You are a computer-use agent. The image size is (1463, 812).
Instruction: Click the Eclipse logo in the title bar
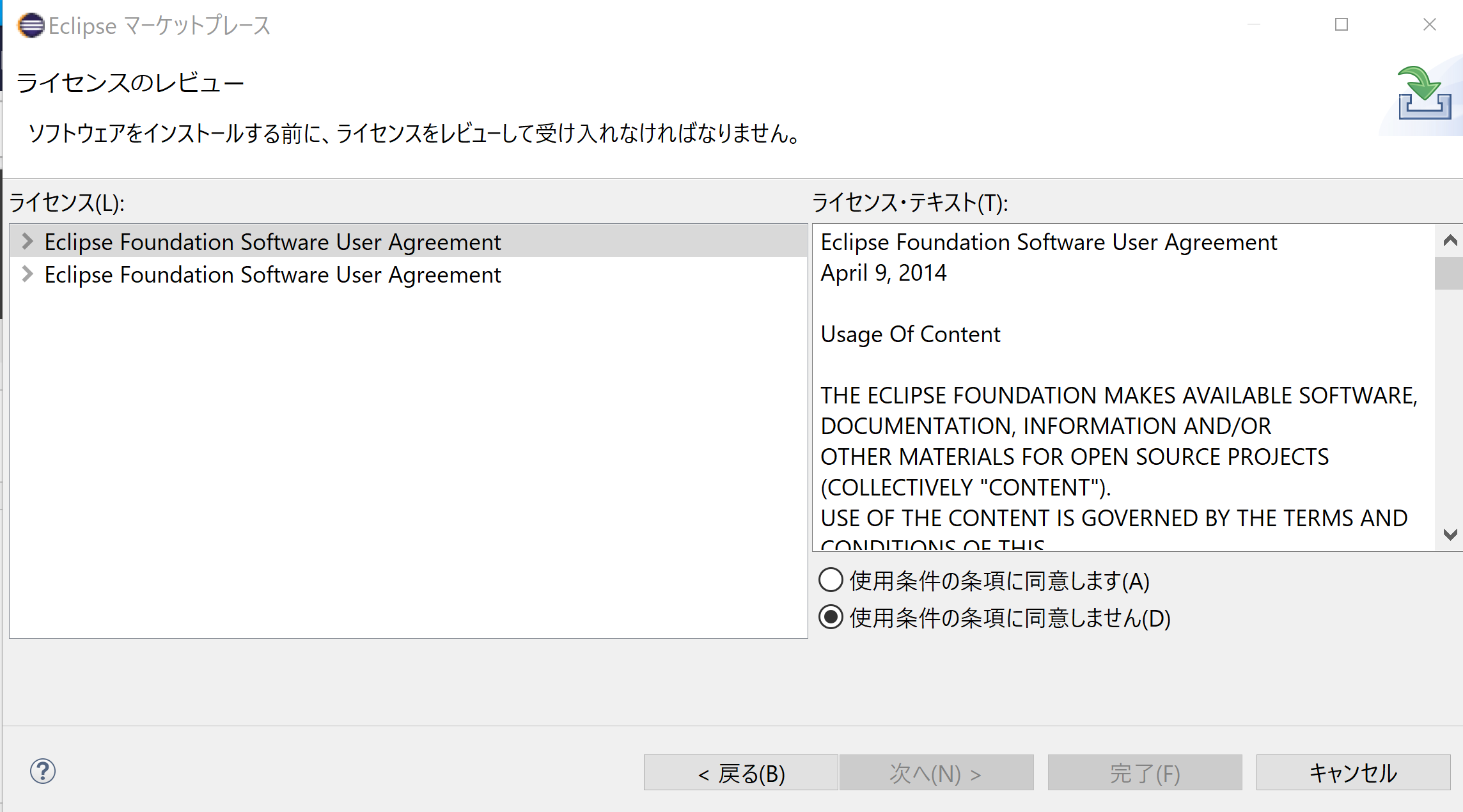(x=31, y=26)
